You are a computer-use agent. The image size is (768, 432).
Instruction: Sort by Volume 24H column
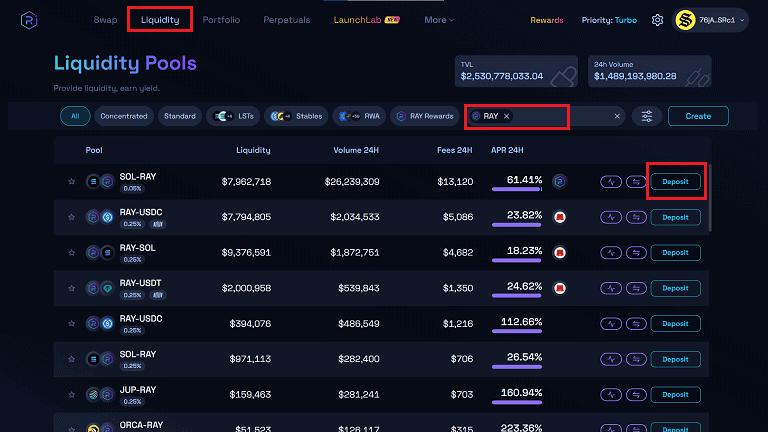pyautogui.click(x=356, y=150)
